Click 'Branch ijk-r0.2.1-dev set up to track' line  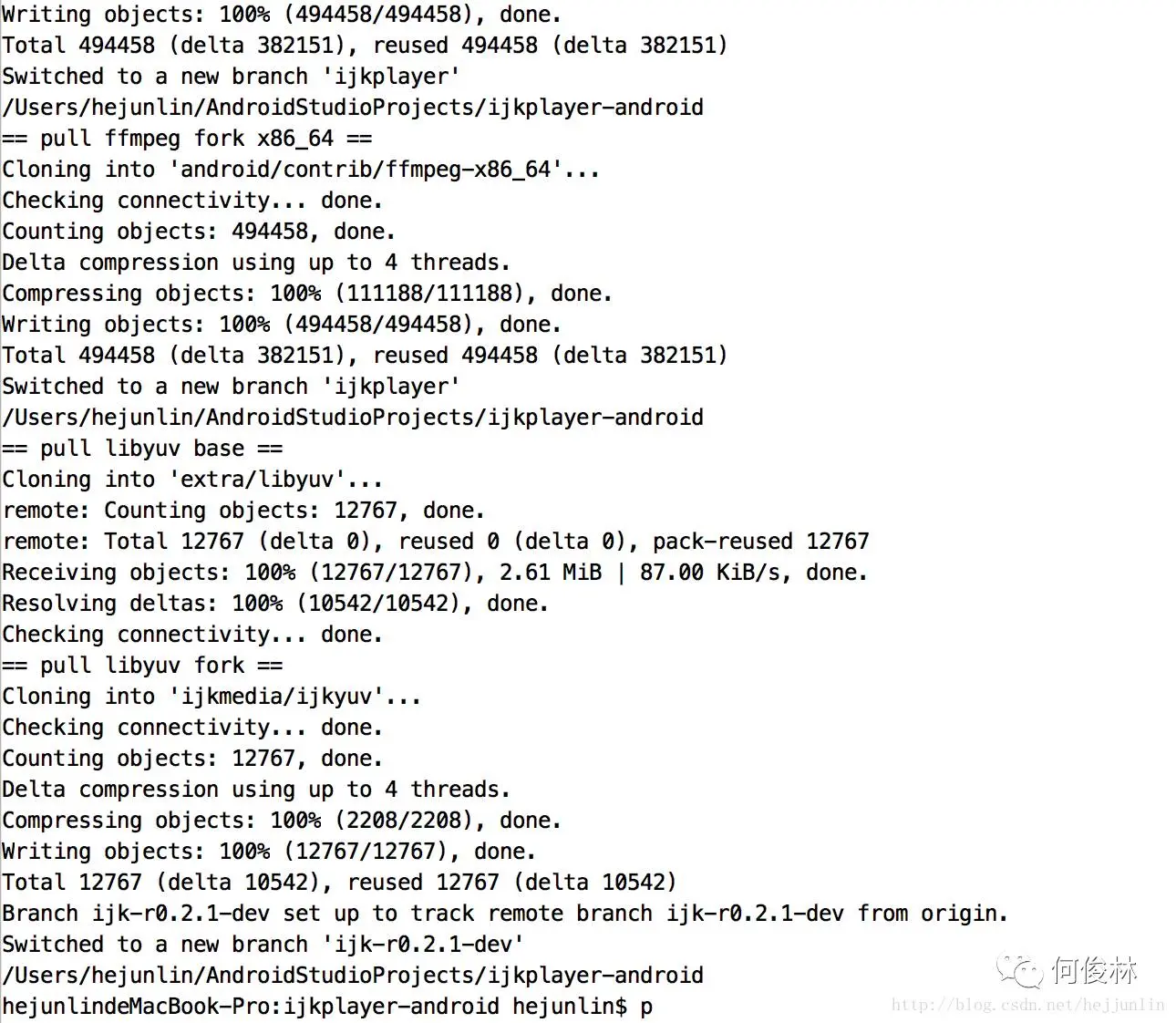click(x=505, y=914)
